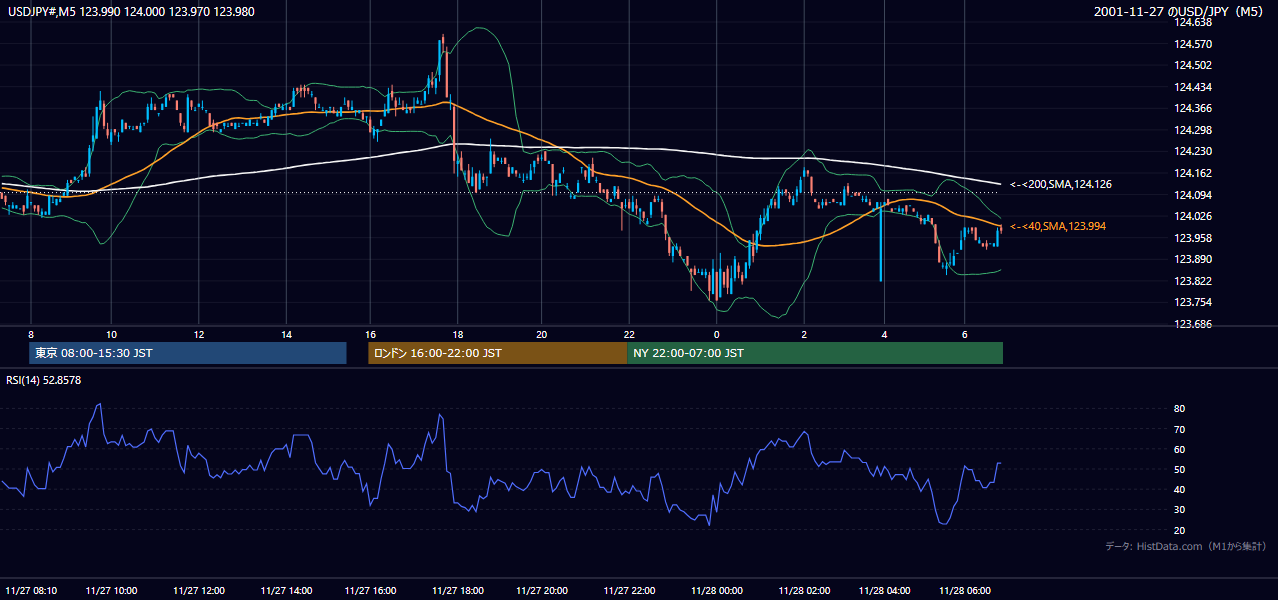The height and width of the screenshot is (600, 1278).
Task: Click hour label 18 under the price chart
Action: tap(457, 334)
